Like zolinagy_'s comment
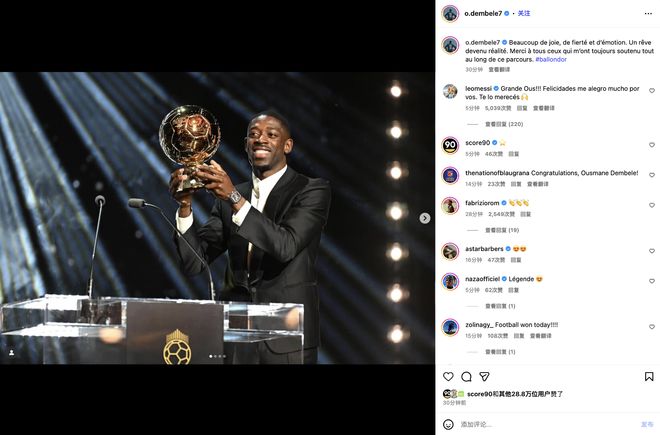This screenshot has height=435, width=660. pyautogui.click(x=652, y=327)
